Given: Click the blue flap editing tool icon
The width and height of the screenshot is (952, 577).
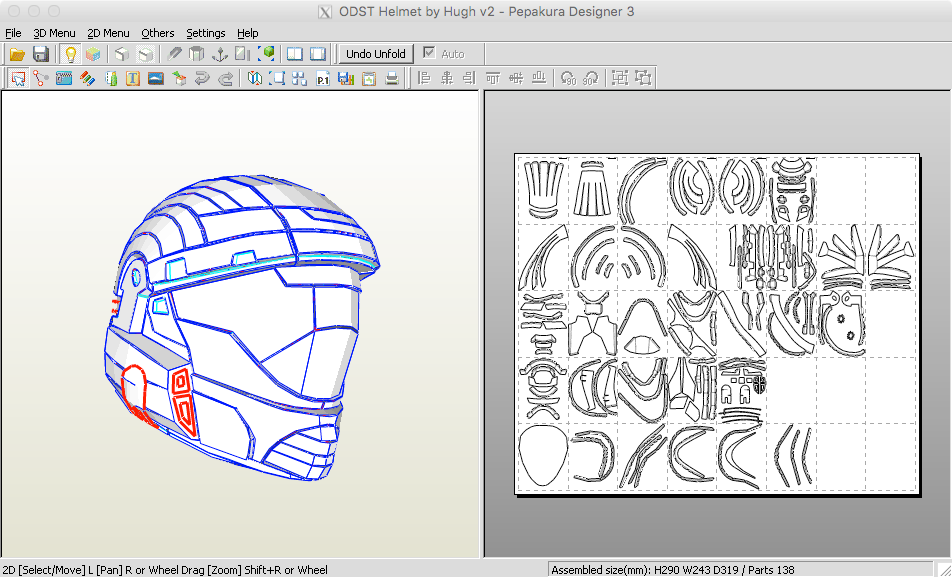Looking at the screenshot, I should [64, 78].
